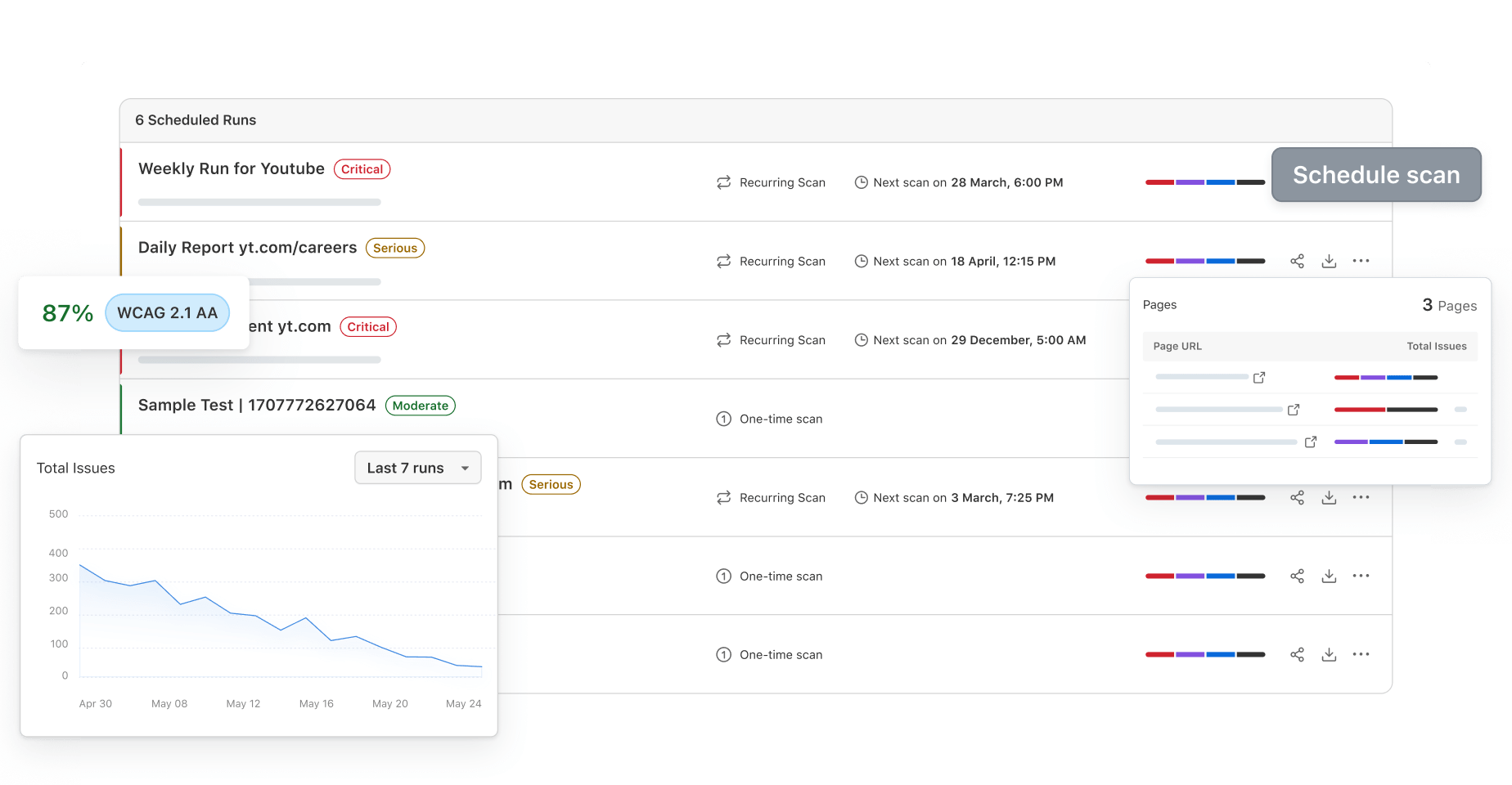
Task: Click the Total Issues chart title
Action: (76, 468)
